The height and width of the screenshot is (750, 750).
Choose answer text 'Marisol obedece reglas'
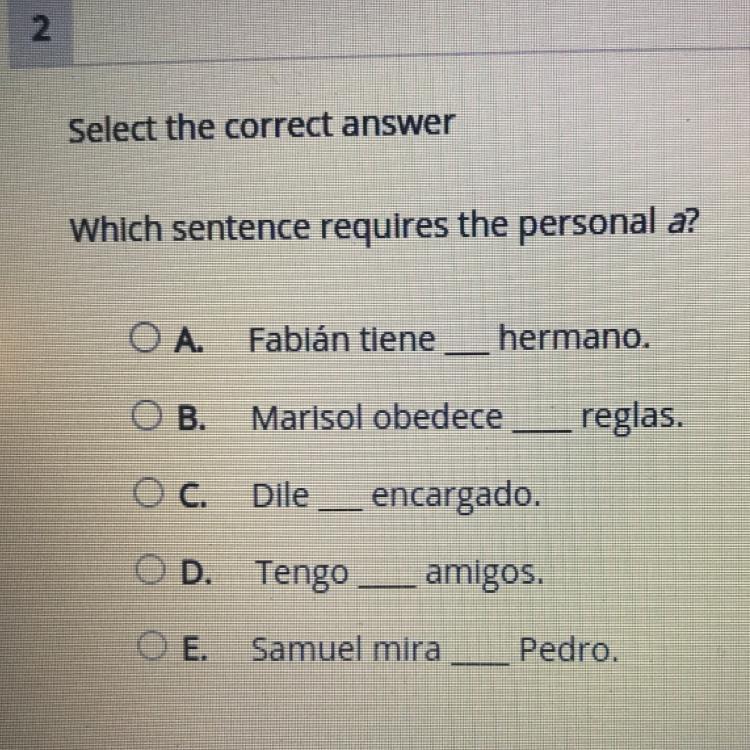tap(467, 417)
